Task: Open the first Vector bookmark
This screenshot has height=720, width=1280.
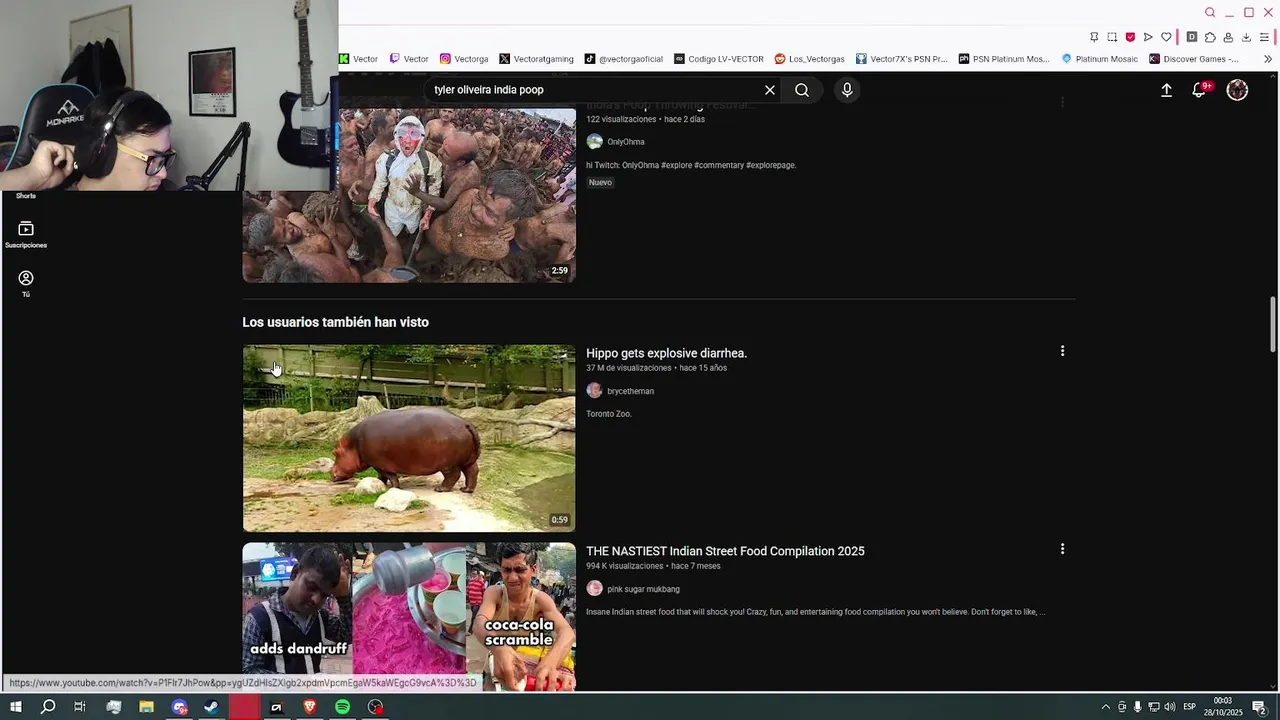Action: point(359,59)
